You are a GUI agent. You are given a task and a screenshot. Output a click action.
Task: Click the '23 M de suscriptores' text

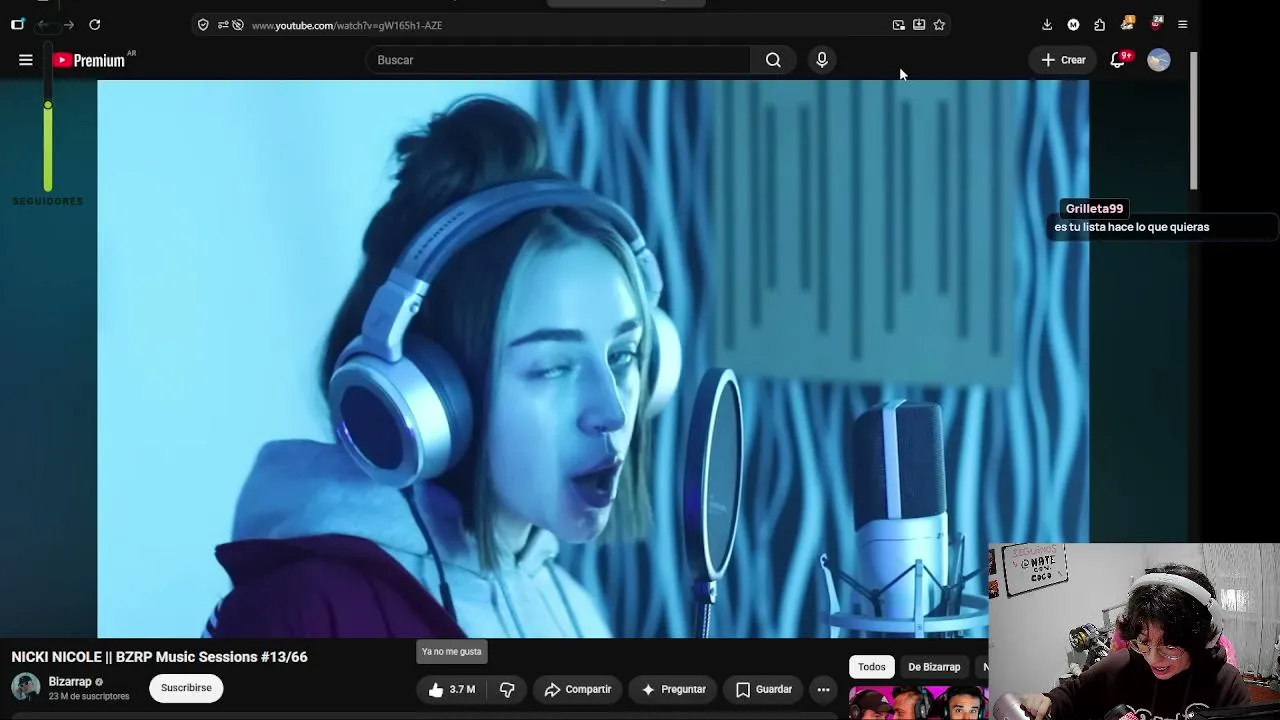click(x=89, y=696)
